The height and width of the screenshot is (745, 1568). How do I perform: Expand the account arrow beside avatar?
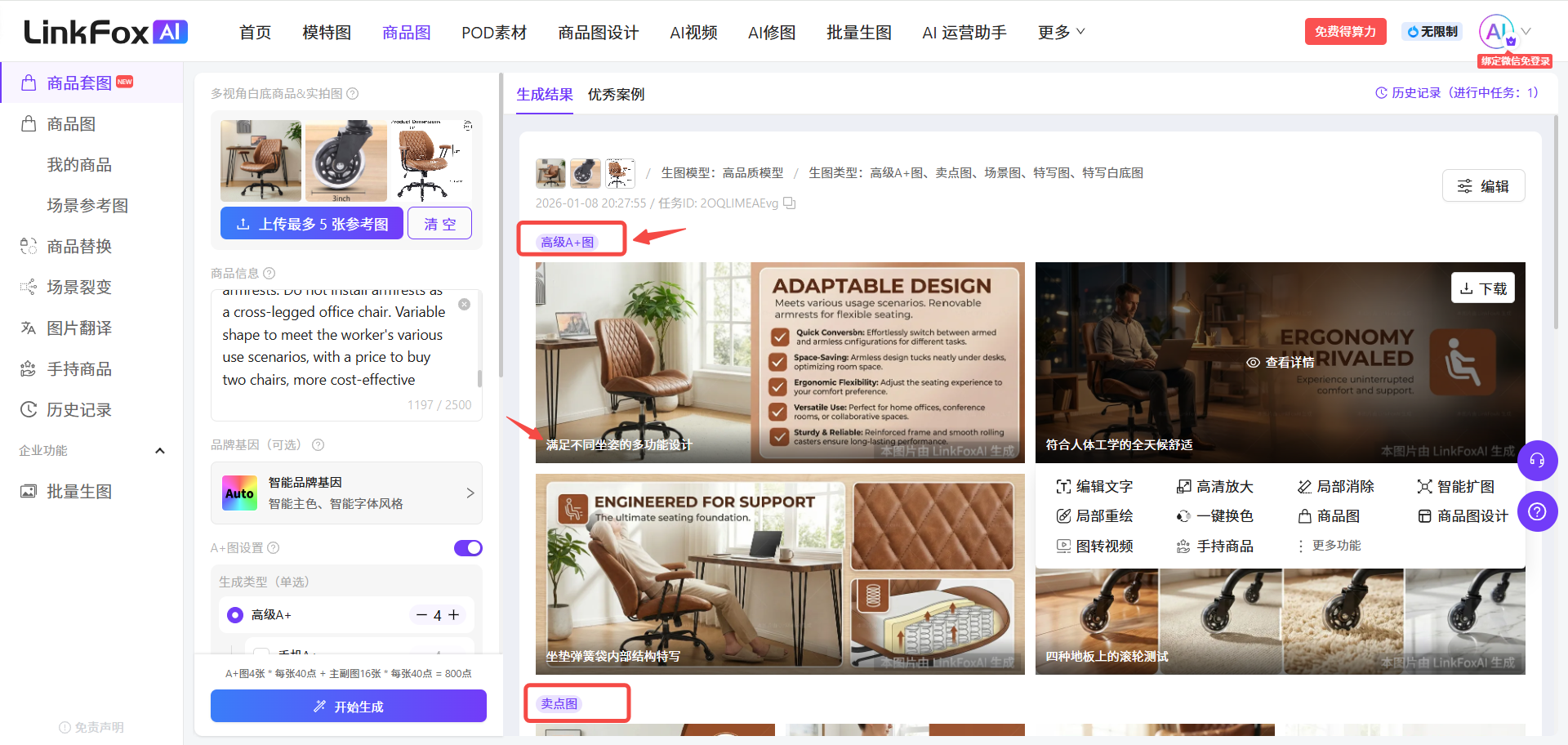pyautogui.click(x=1526, y=32)
